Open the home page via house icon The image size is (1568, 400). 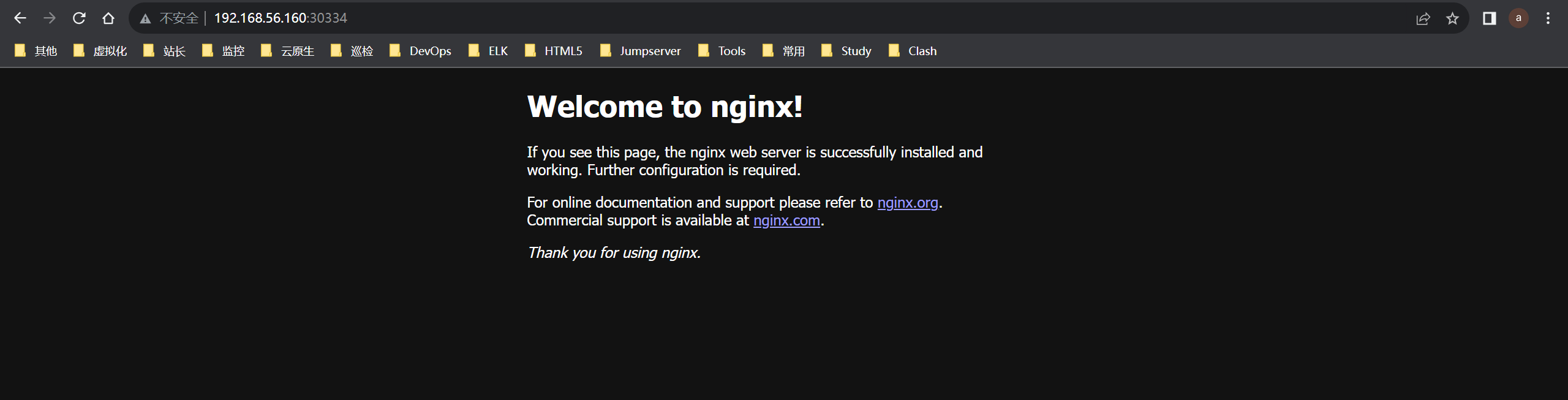click(108, 18)
